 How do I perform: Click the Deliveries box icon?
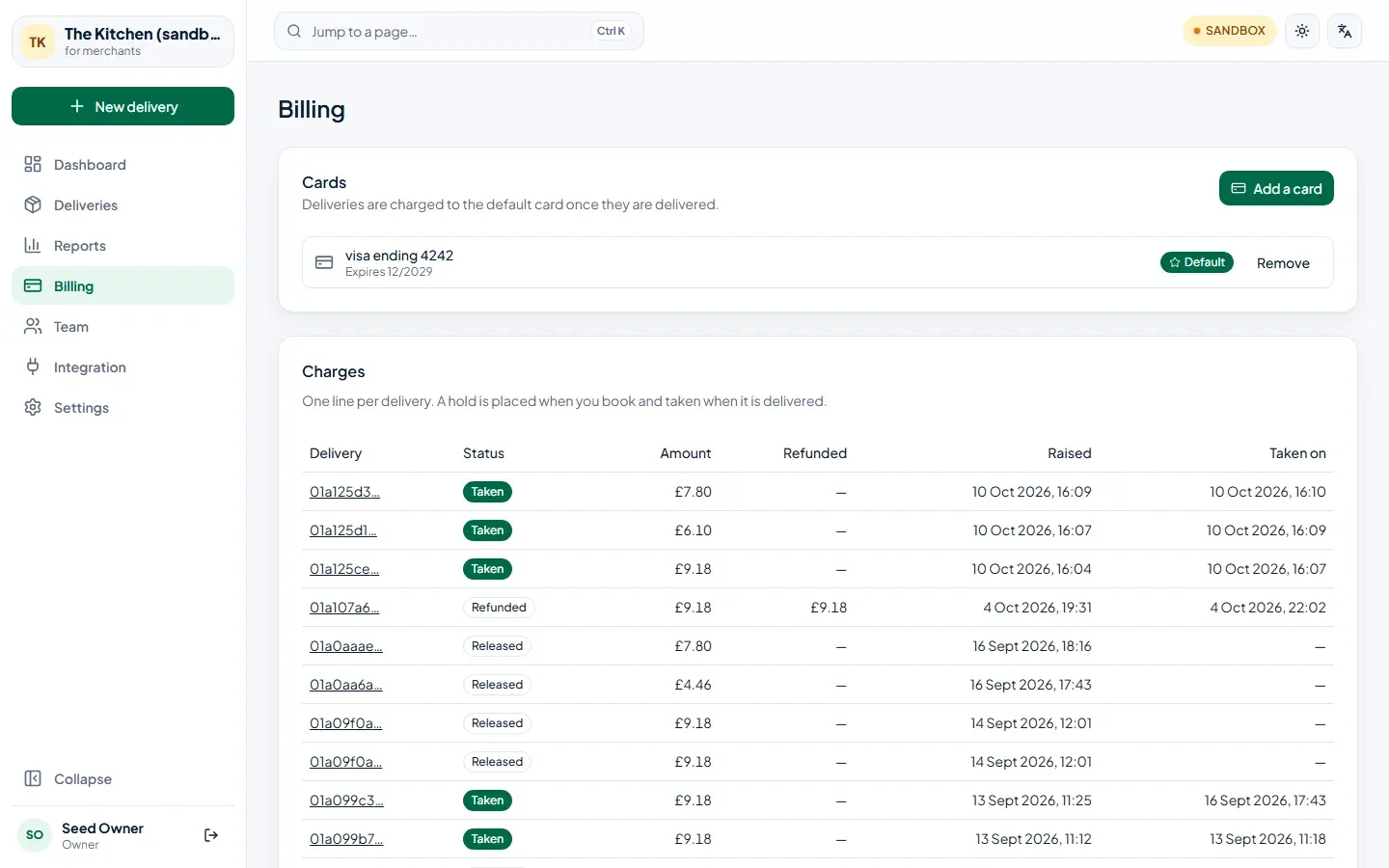tap(33, 204)
